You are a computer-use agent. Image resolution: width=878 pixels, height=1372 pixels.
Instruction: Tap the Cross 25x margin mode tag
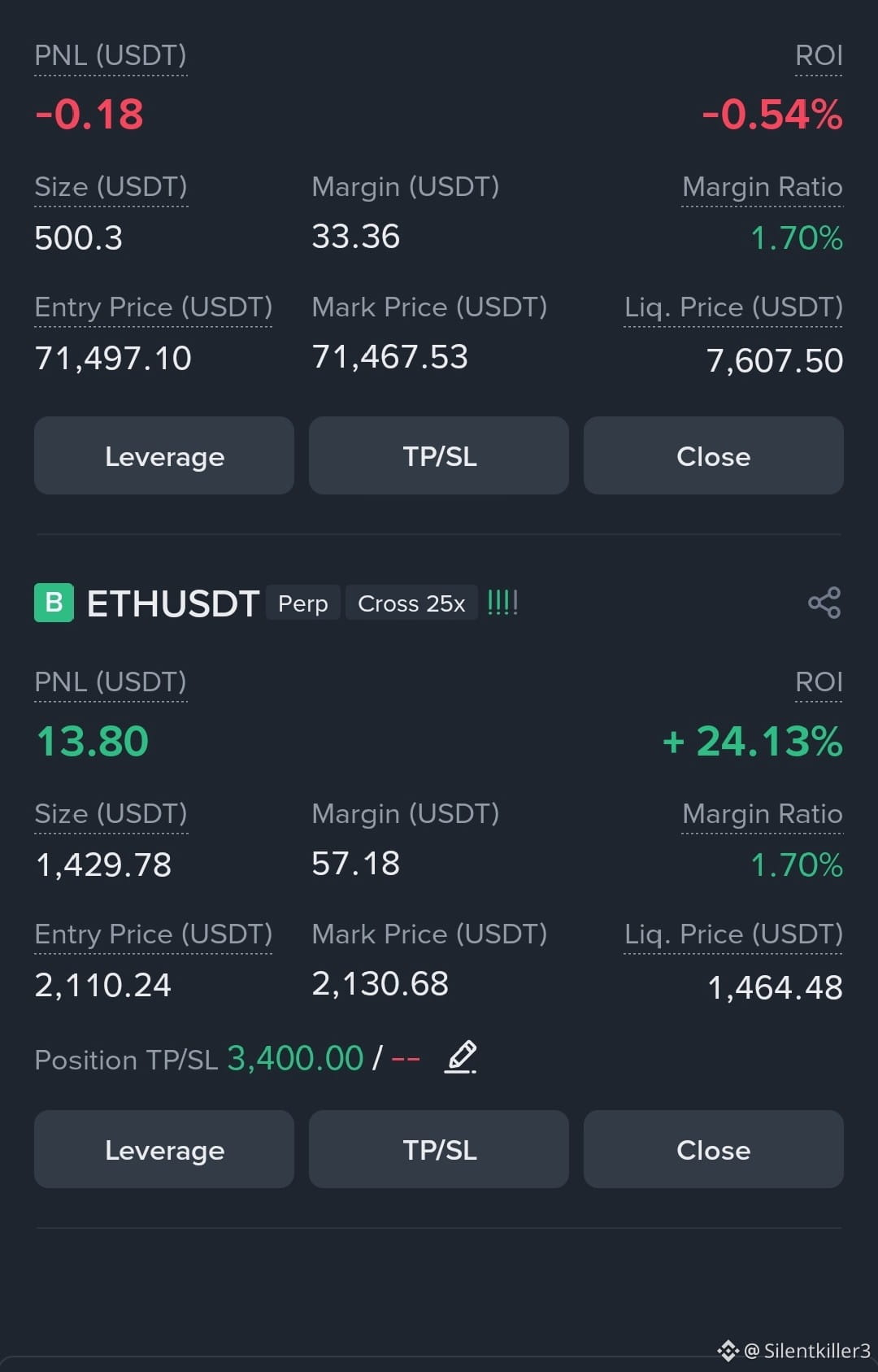(411, 603)
